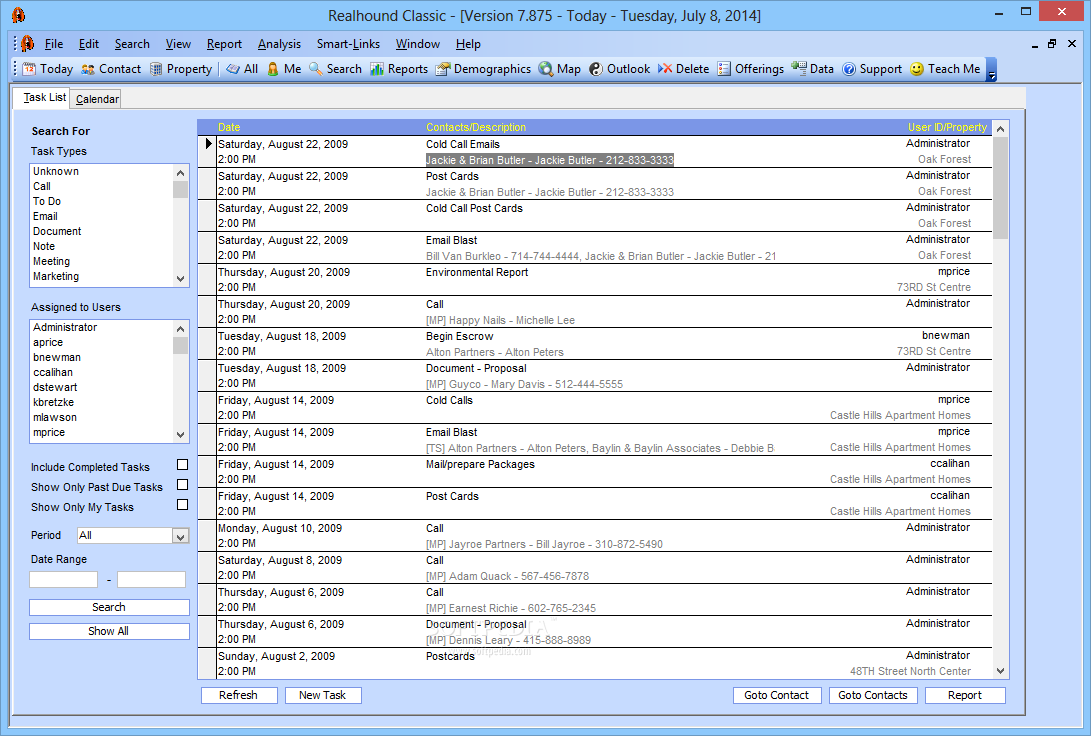The image size is (1091, 736).
Task: Click up arrow in Assigned to Users list
Action: click(180, 328)
